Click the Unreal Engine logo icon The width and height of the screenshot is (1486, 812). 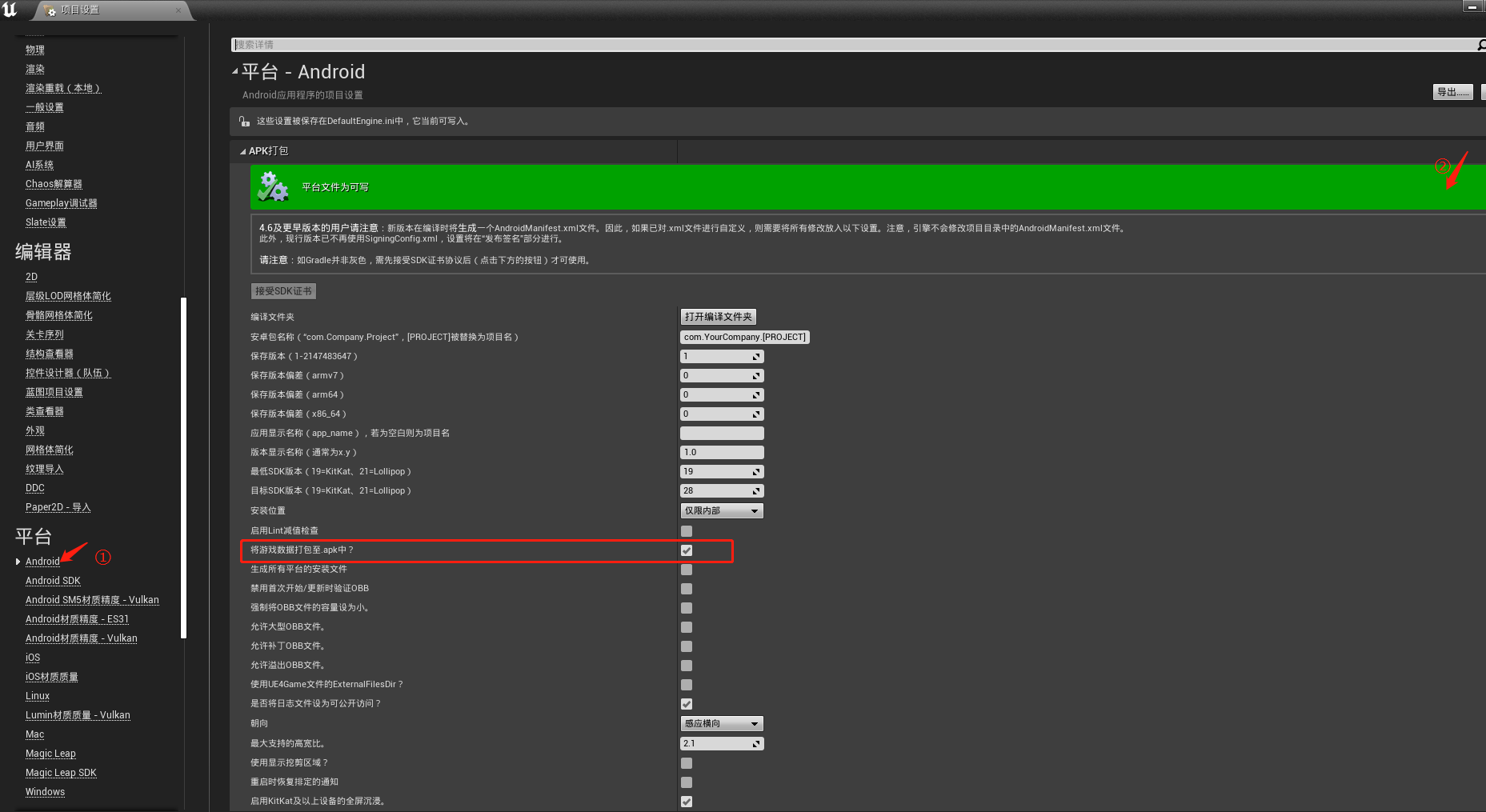pyautogui.click(x=10, y=10)
